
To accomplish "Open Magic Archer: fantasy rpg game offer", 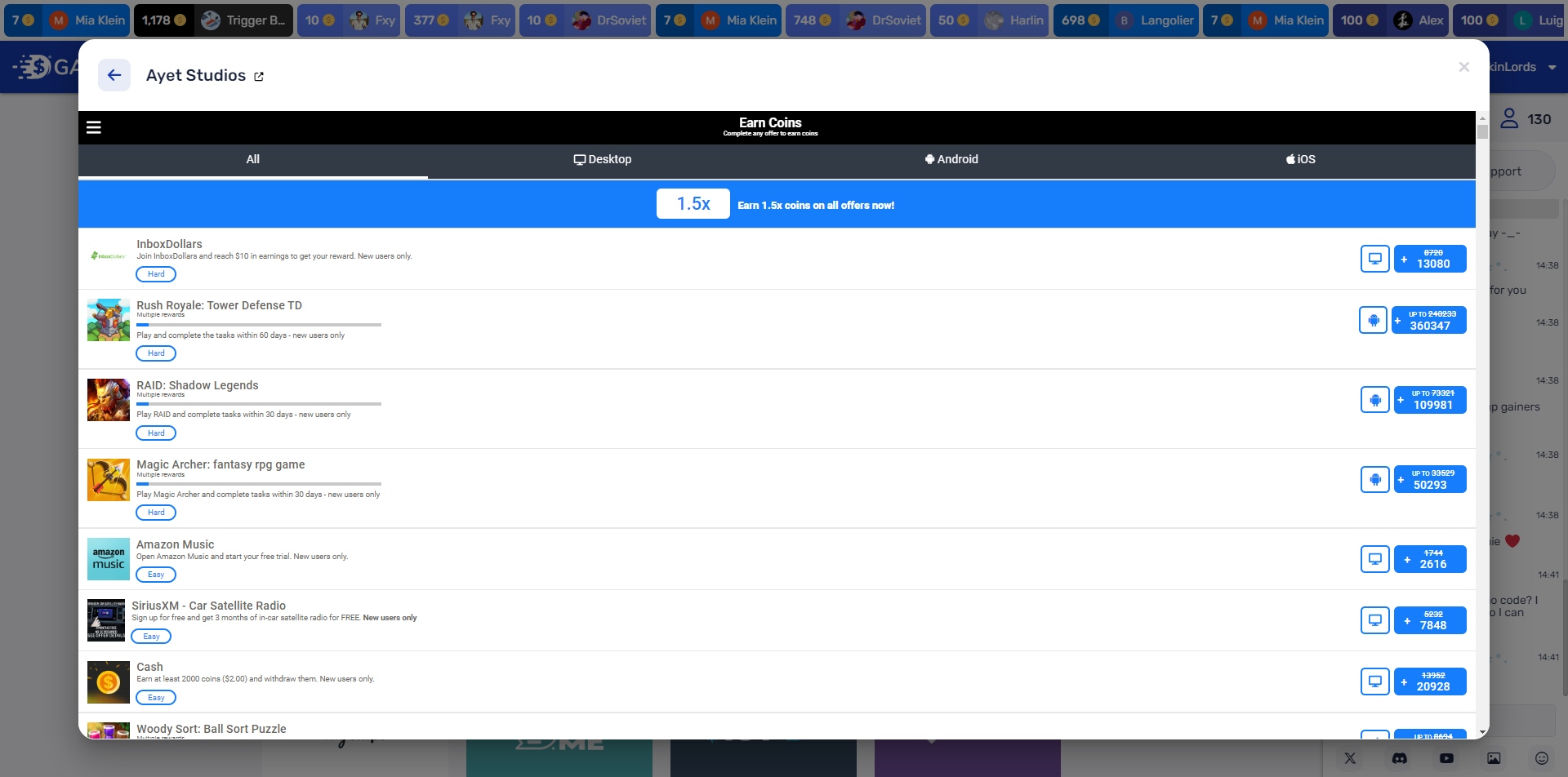I will pyautogui.click(x=220, y=464).
